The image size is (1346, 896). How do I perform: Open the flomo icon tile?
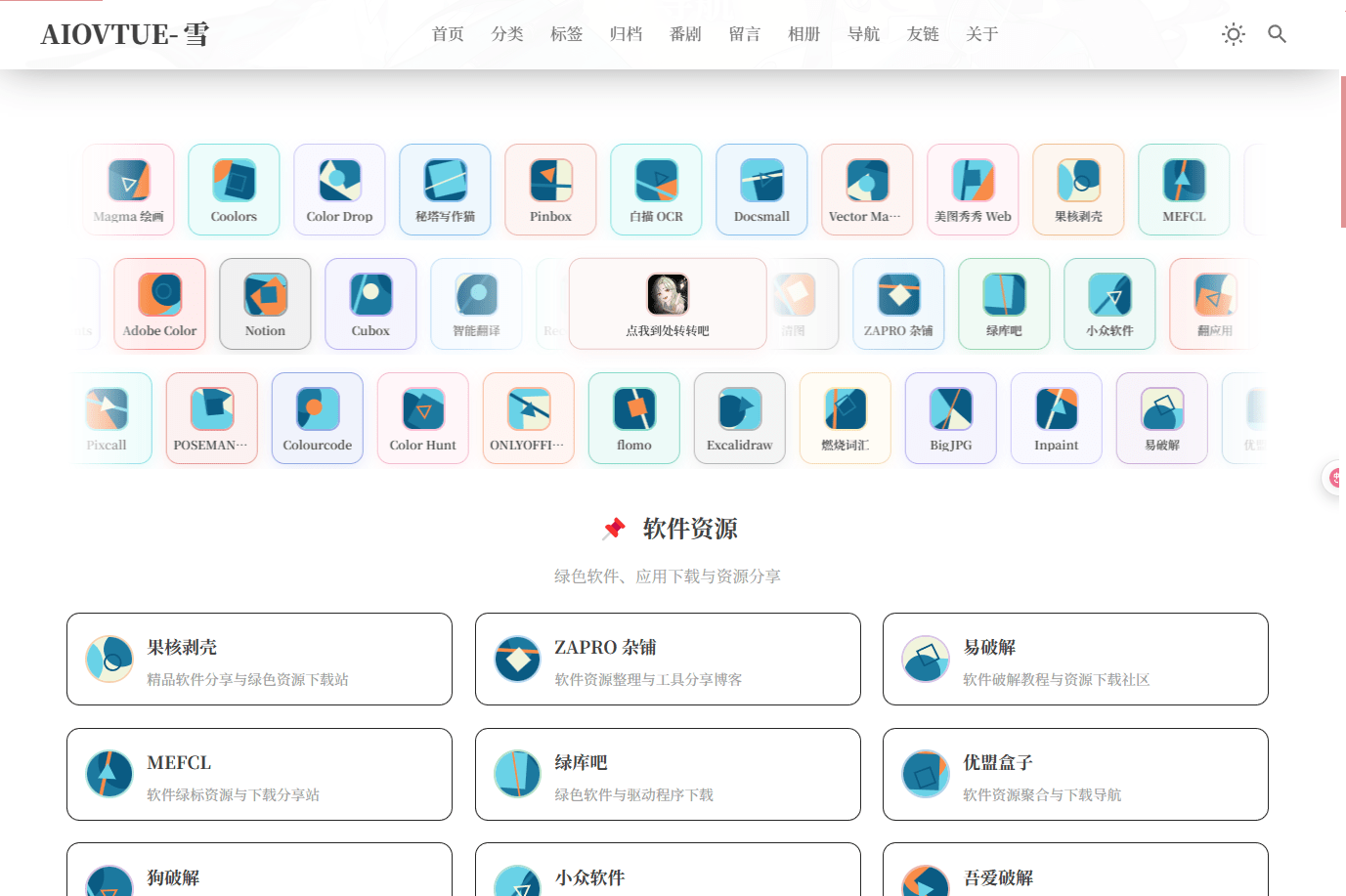tap(634, 418)
